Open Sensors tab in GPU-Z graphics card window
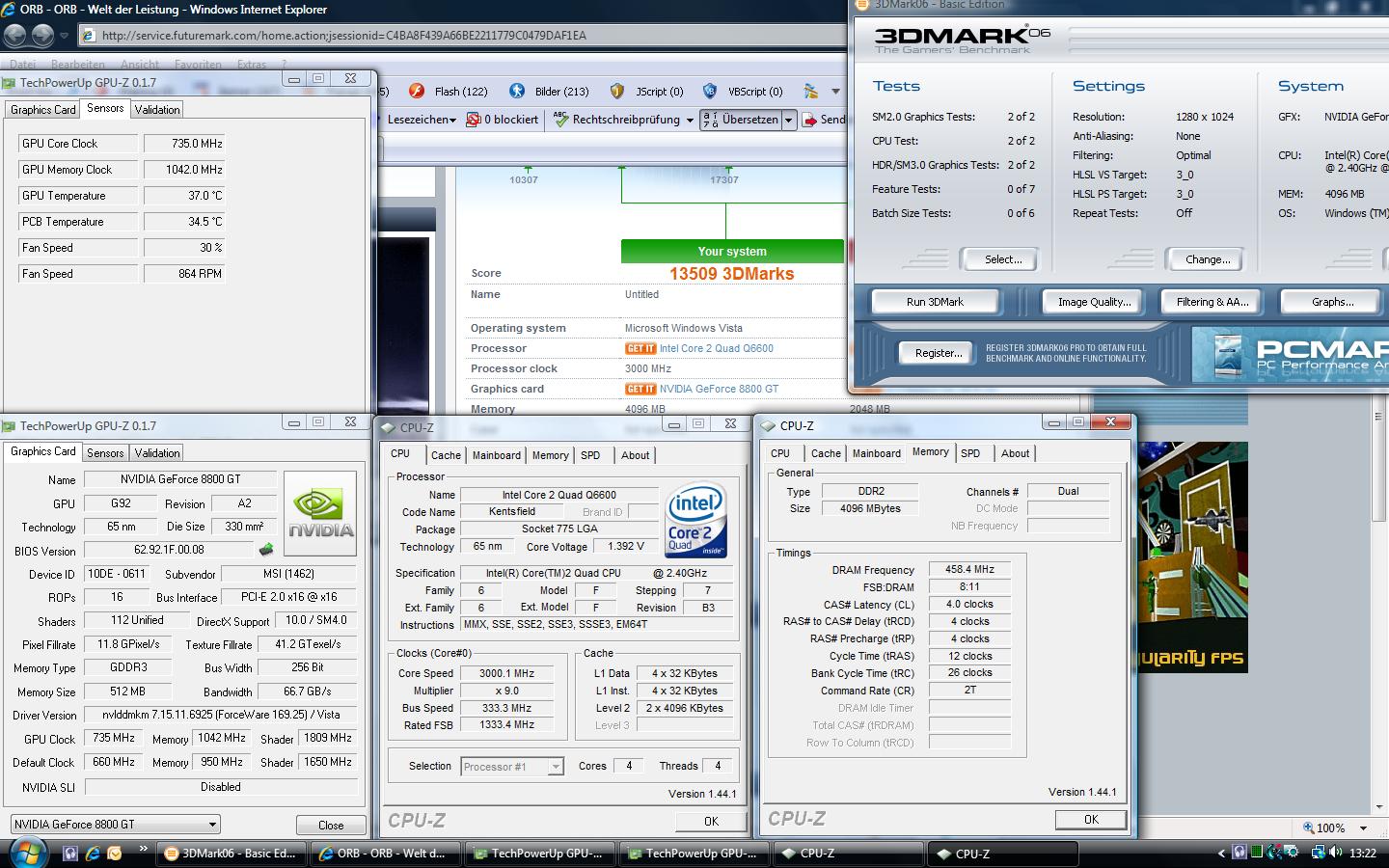This screenshot has height=868, width=1389. [105, 453]
